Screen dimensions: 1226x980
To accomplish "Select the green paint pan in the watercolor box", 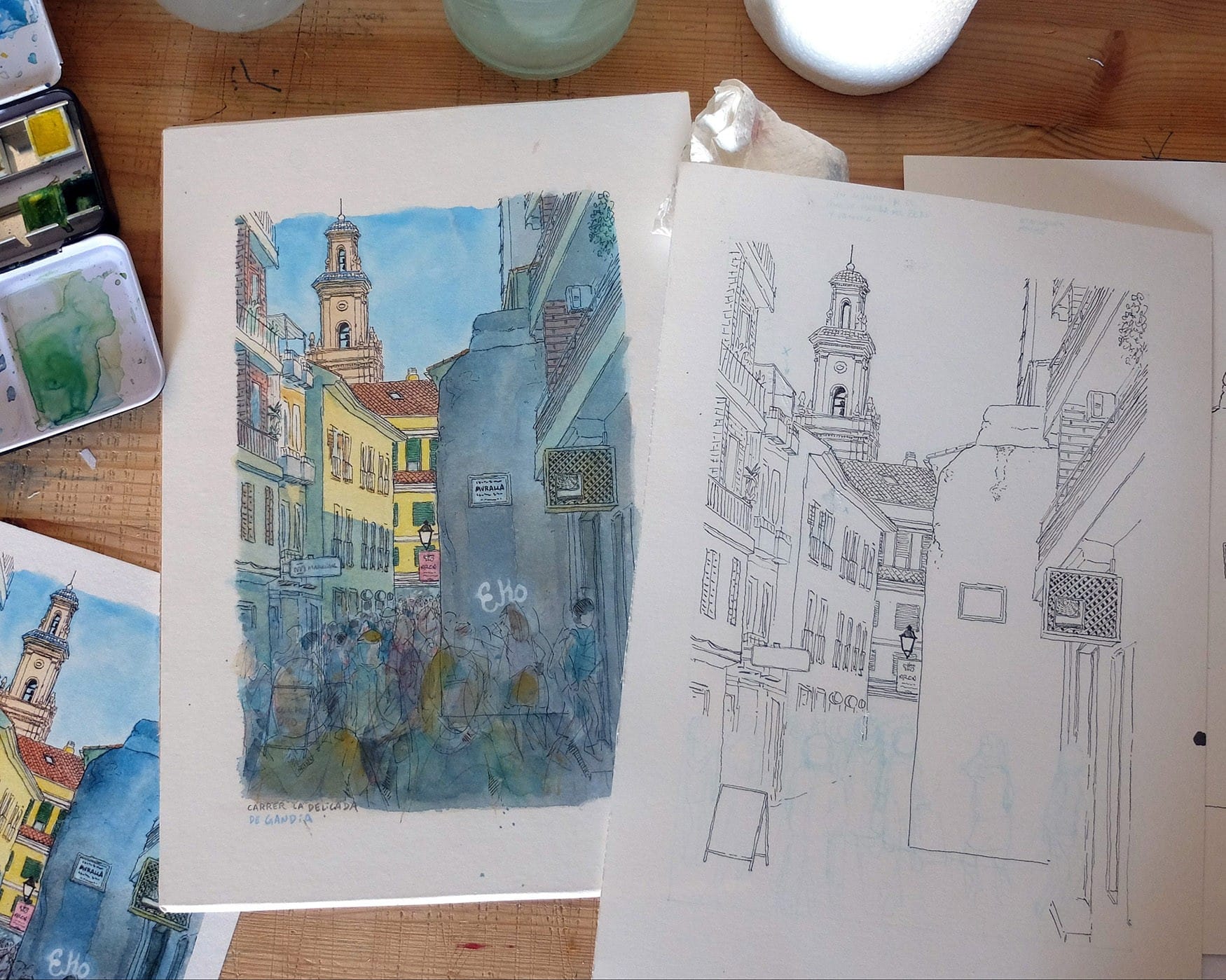I will pyautogui.click(x=44, y=206).
